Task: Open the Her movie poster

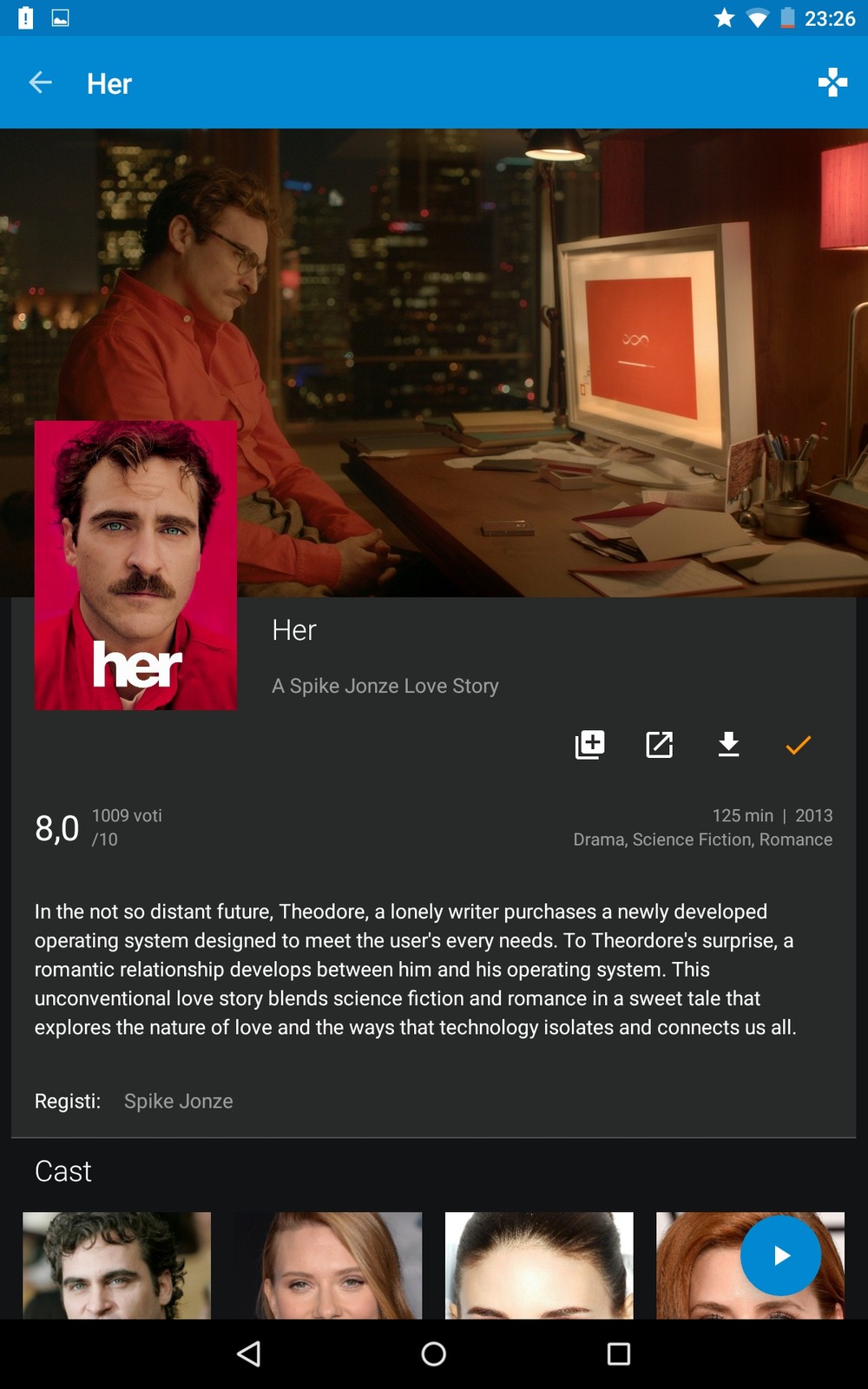Action: coord(135,566)
